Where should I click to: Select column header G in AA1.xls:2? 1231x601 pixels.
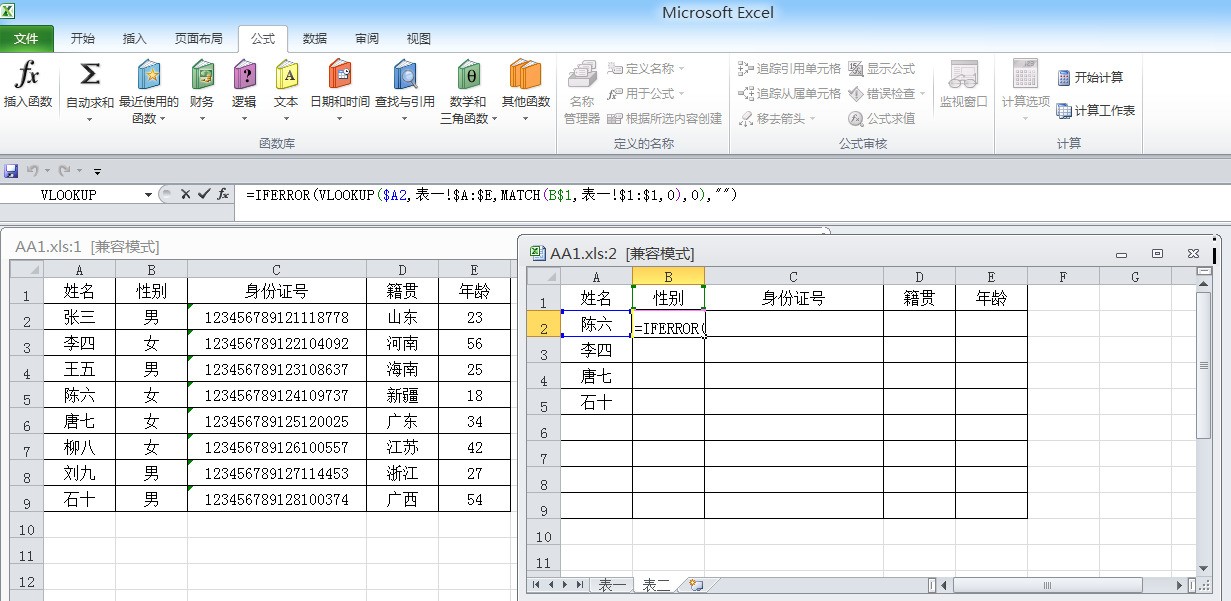[1135, 277]
